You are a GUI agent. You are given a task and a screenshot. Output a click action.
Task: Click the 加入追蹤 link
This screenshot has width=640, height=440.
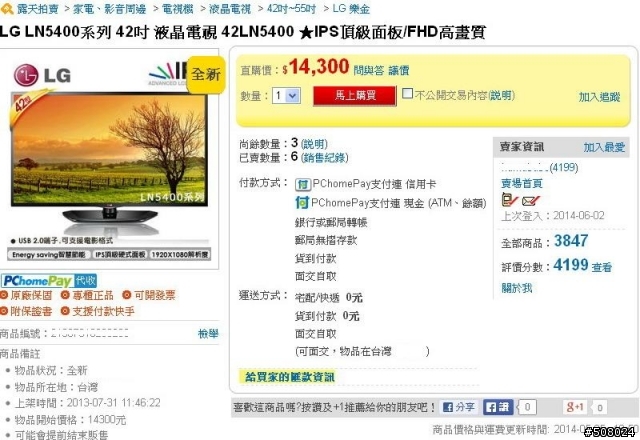coord(599,97)
